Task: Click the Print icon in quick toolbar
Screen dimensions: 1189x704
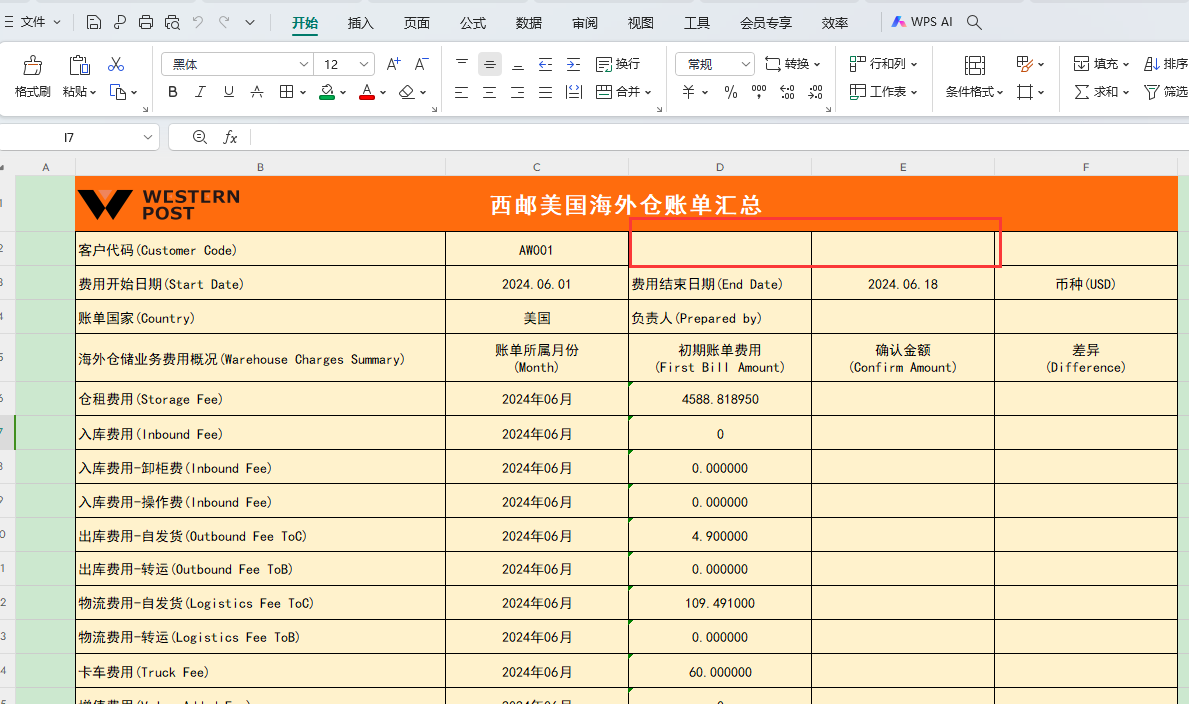Action: pos(146,23)
